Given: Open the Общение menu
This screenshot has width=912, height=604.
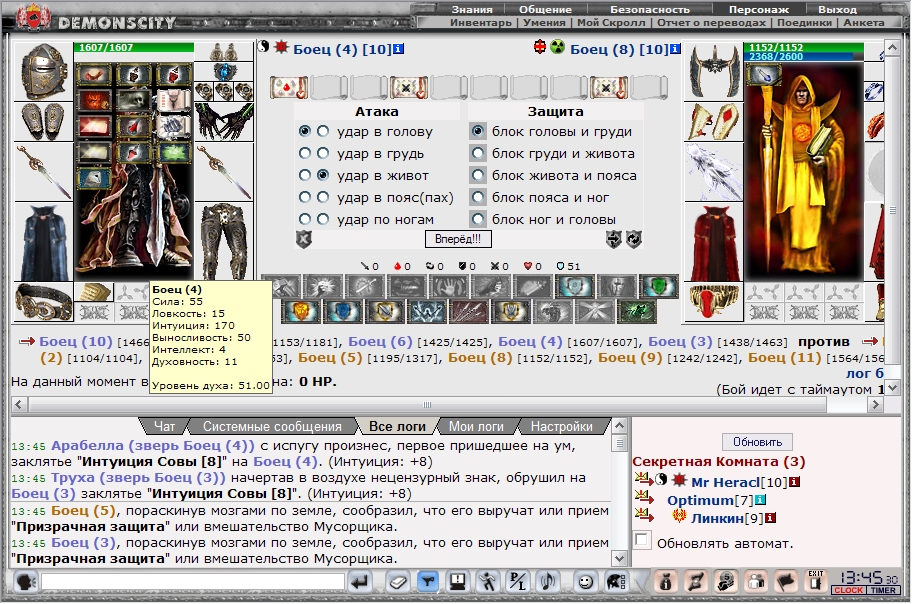Looking at the screenshot, I should [x=545, y=9].
